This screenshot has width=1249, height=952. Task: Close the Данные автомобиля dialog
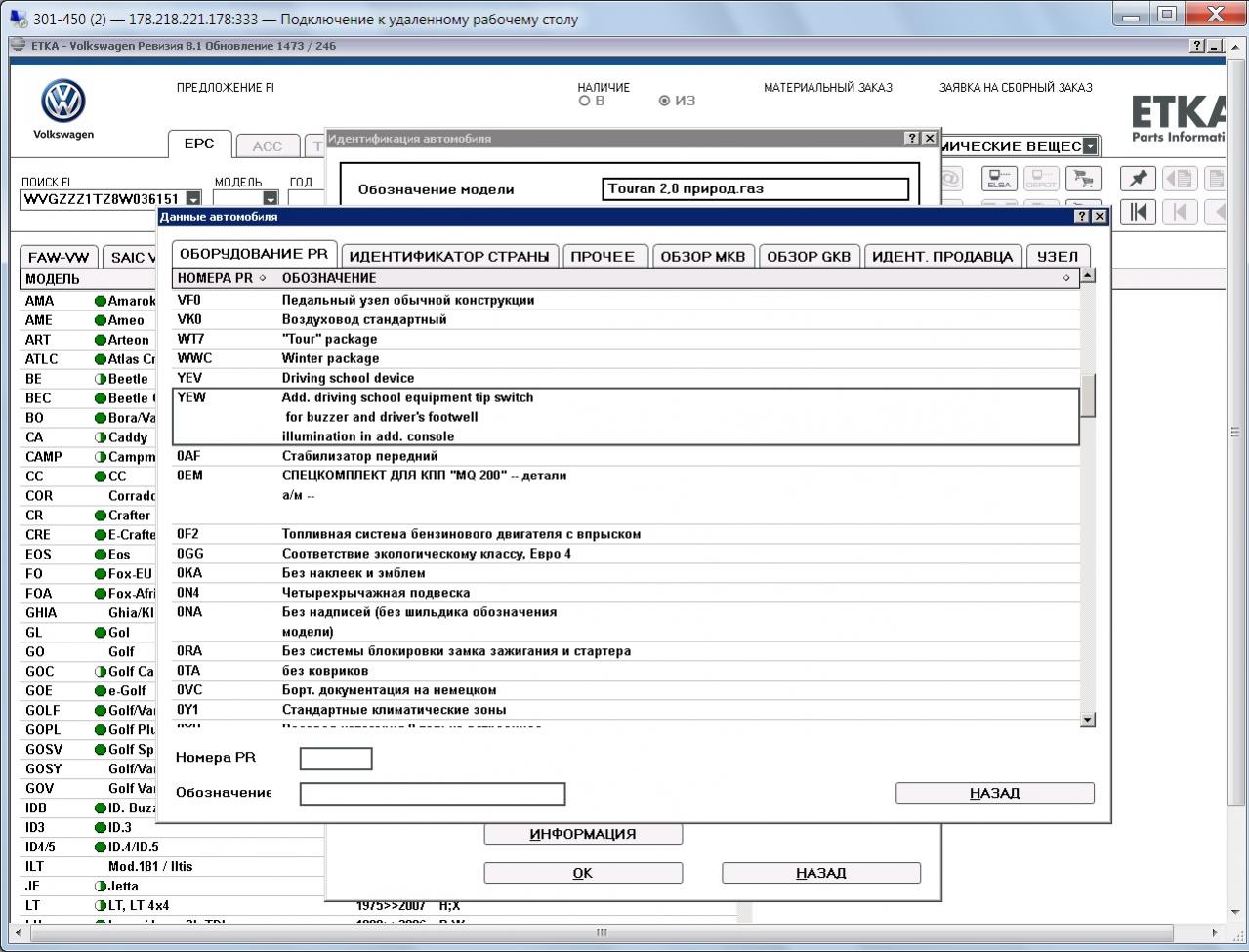[x=1099, y=216]
